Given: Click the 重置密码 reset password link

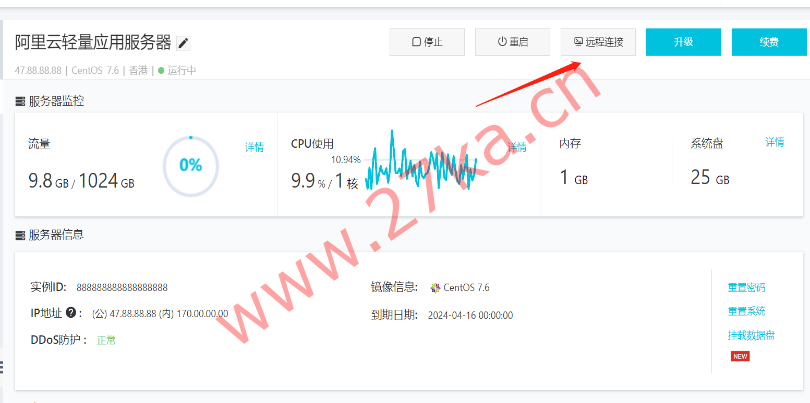Looking at the screenshot, I should point(746,288).
